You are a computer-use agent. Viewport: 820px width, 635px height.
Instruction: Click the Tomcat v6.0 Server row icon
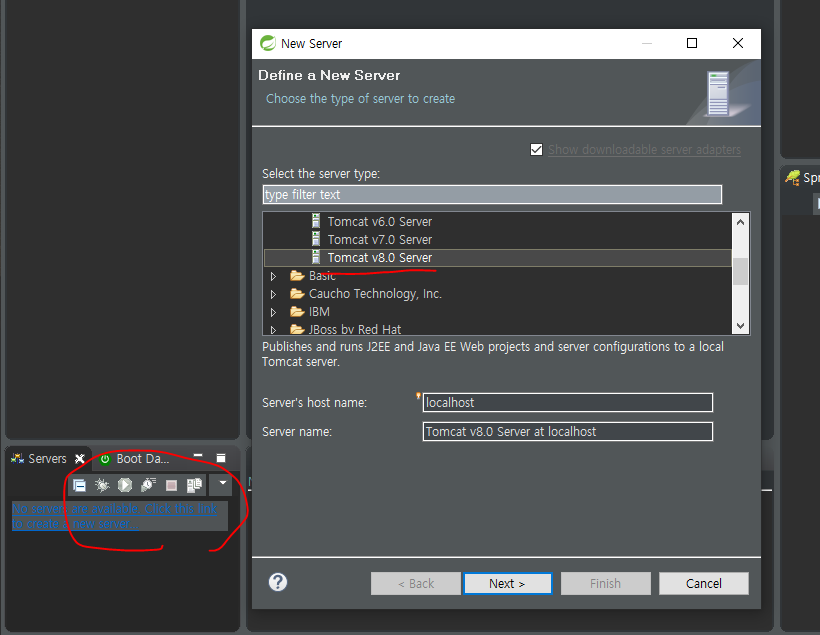coord(315,221)
